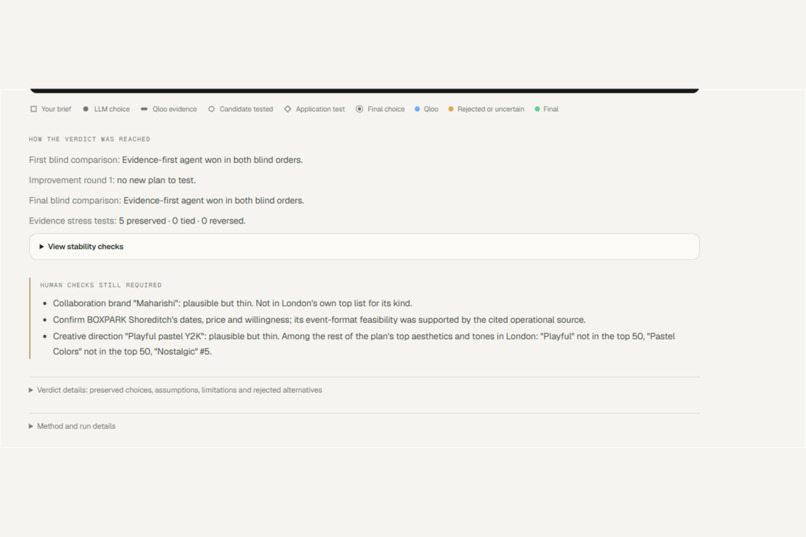This screenshot has width=806, height=537.
Task: Click the 'Qloo evidence' legend label
Action: coord(174,109)
